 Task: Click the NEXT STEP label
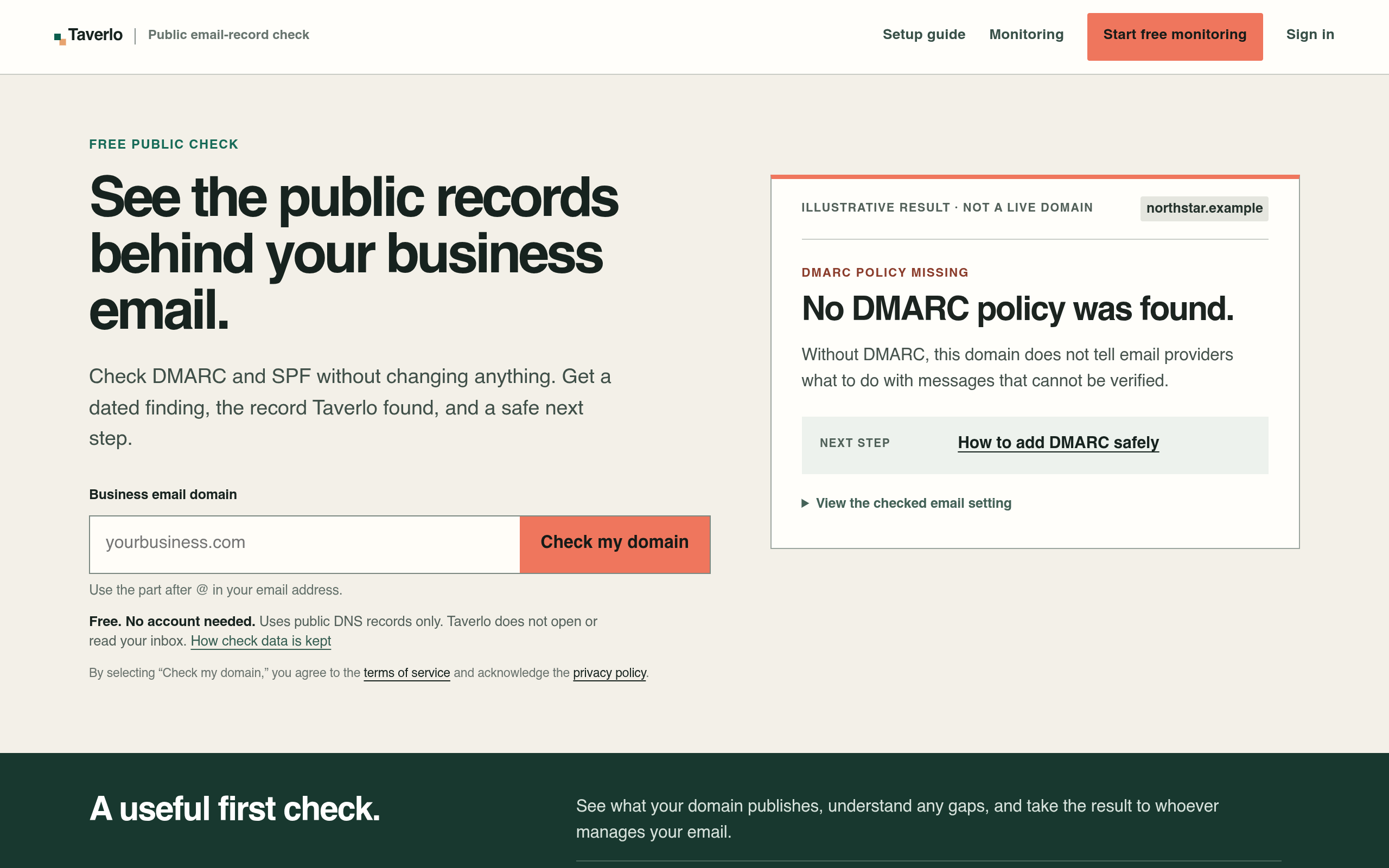click(x=855, y=443)
